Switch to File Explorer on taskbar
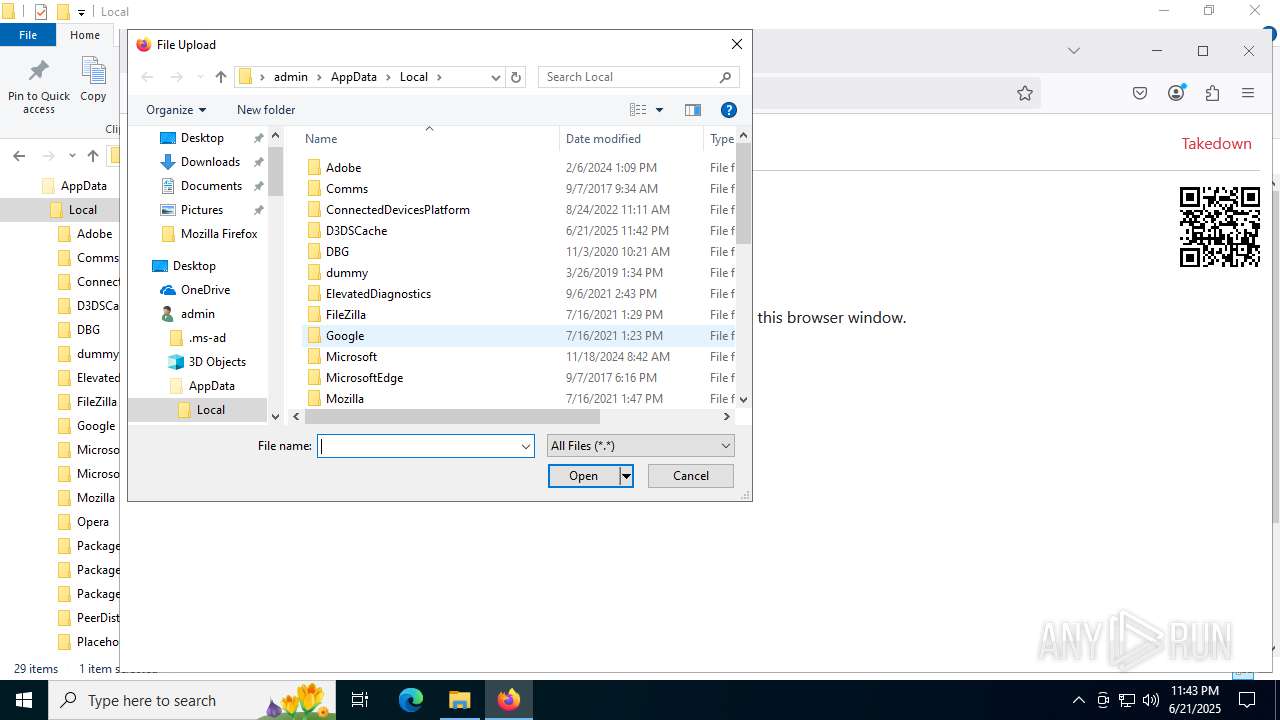This screenshot has width=1280, height=720. tap(459, 700)
